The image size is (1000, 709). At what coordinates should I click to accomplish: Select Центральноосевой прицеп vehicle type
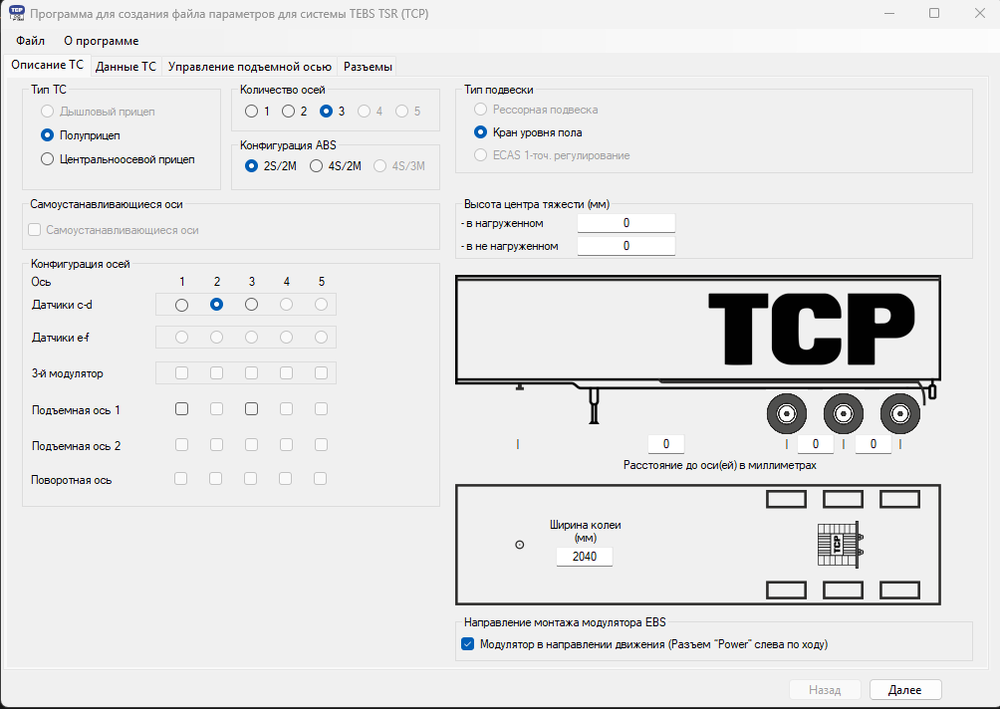pyautogui.click(x=117, y=159)
